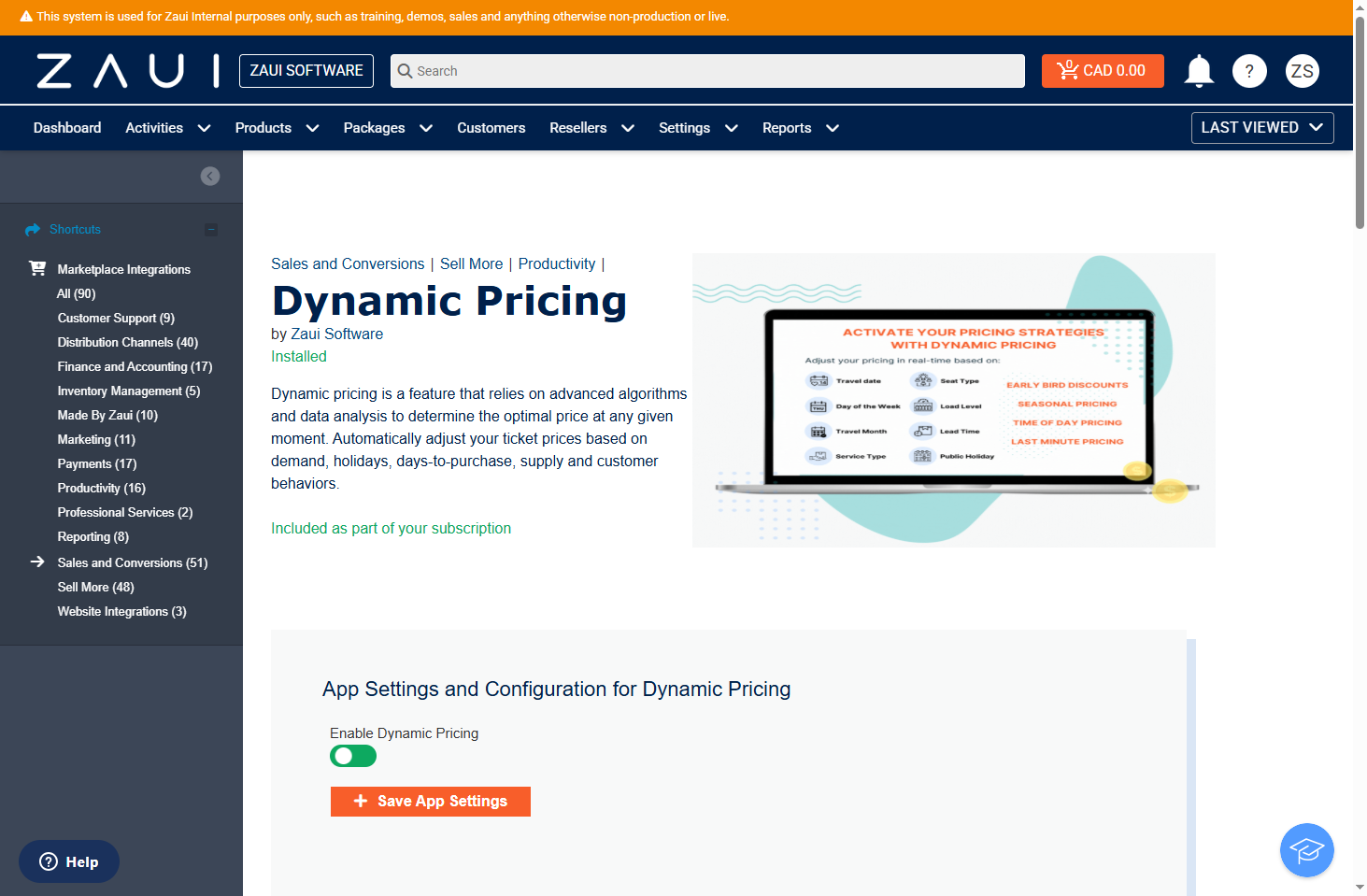Select Payments (17) category
Screen dimensions: 1367x896
click(x=97, y=463)
